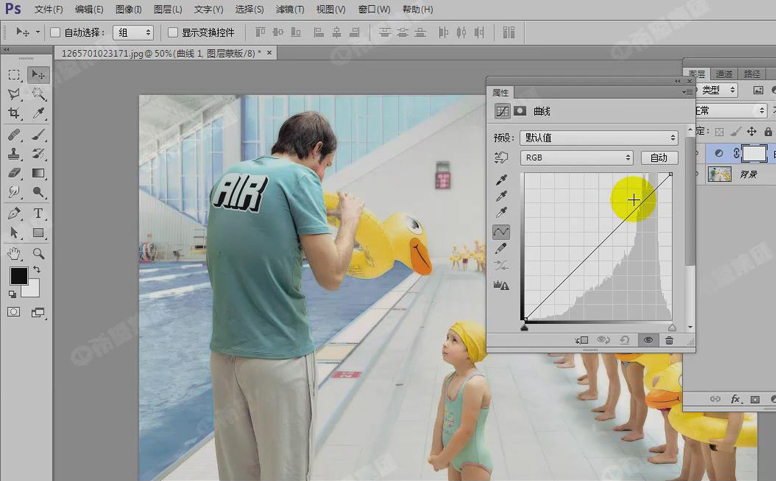Viewport: 776px width, 481px height.
Task: Click the black foreground color swatch
Action: [x=18, y=276]
